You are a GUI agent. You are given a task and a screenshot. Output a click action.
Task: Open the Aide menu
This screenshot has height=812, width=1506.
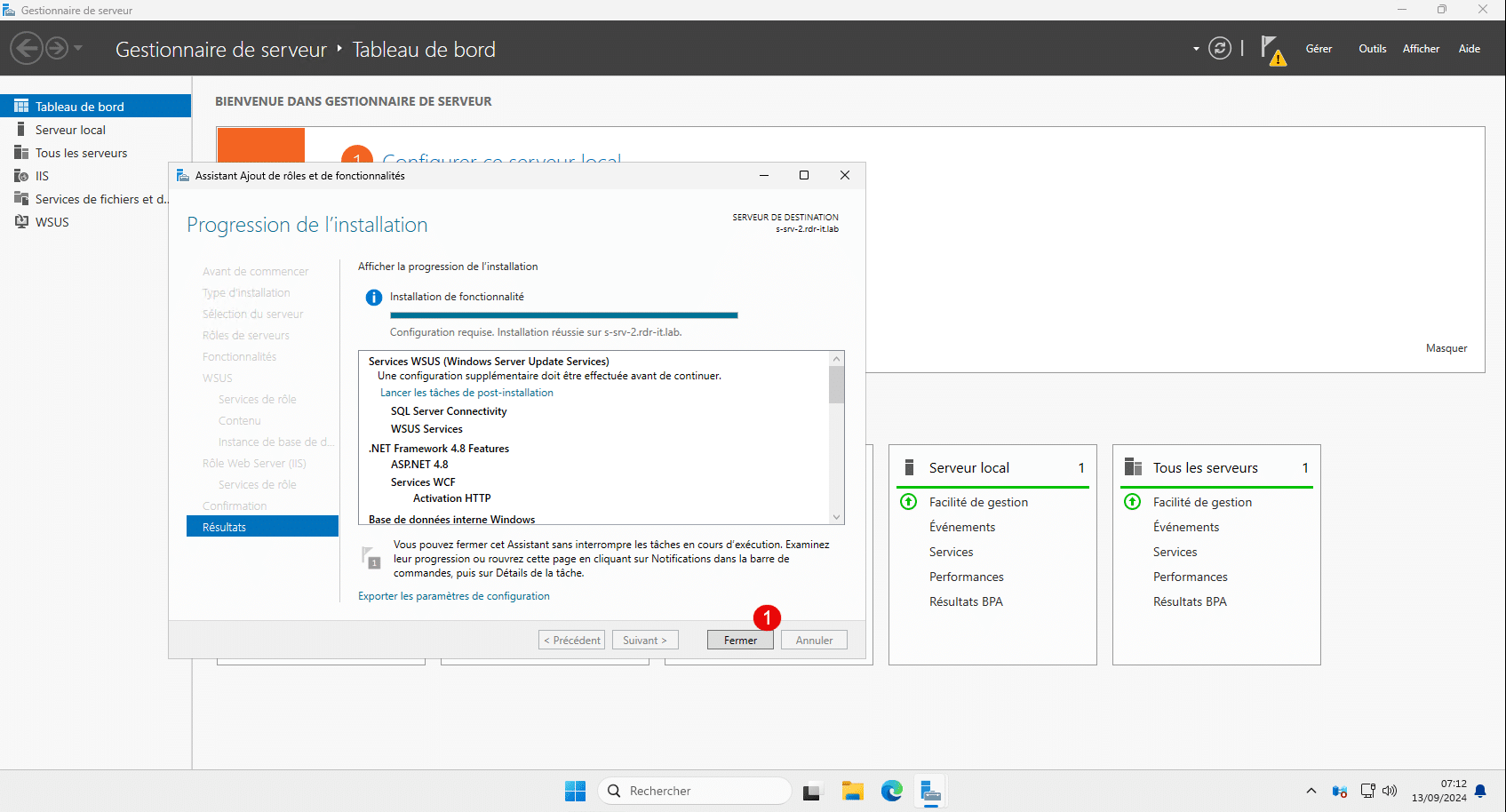pyautogui.click(x=1469, y=49)
